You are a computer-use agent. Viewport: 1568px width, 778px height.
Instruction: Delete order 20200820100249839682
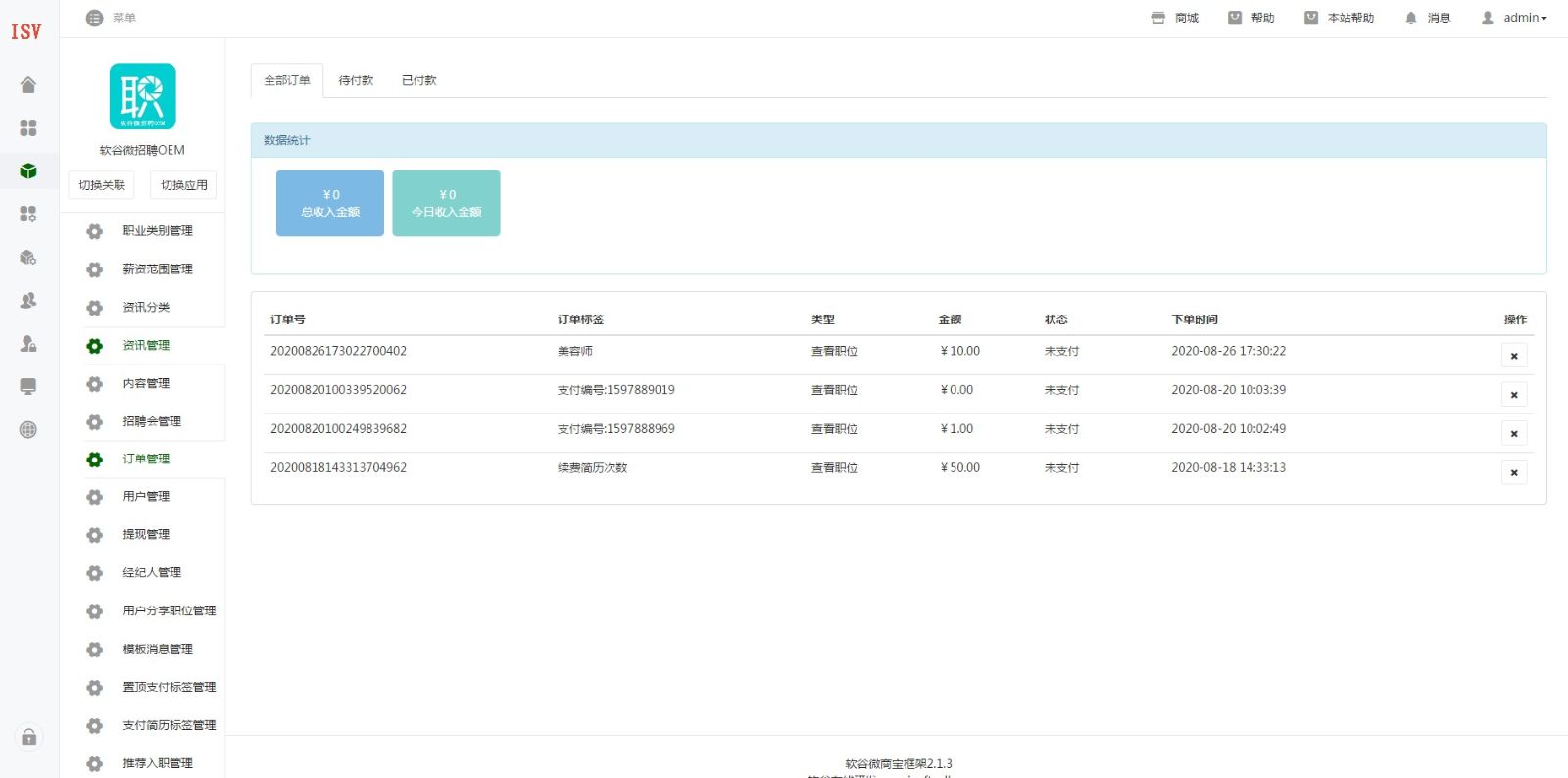[x=1514, y=433]
